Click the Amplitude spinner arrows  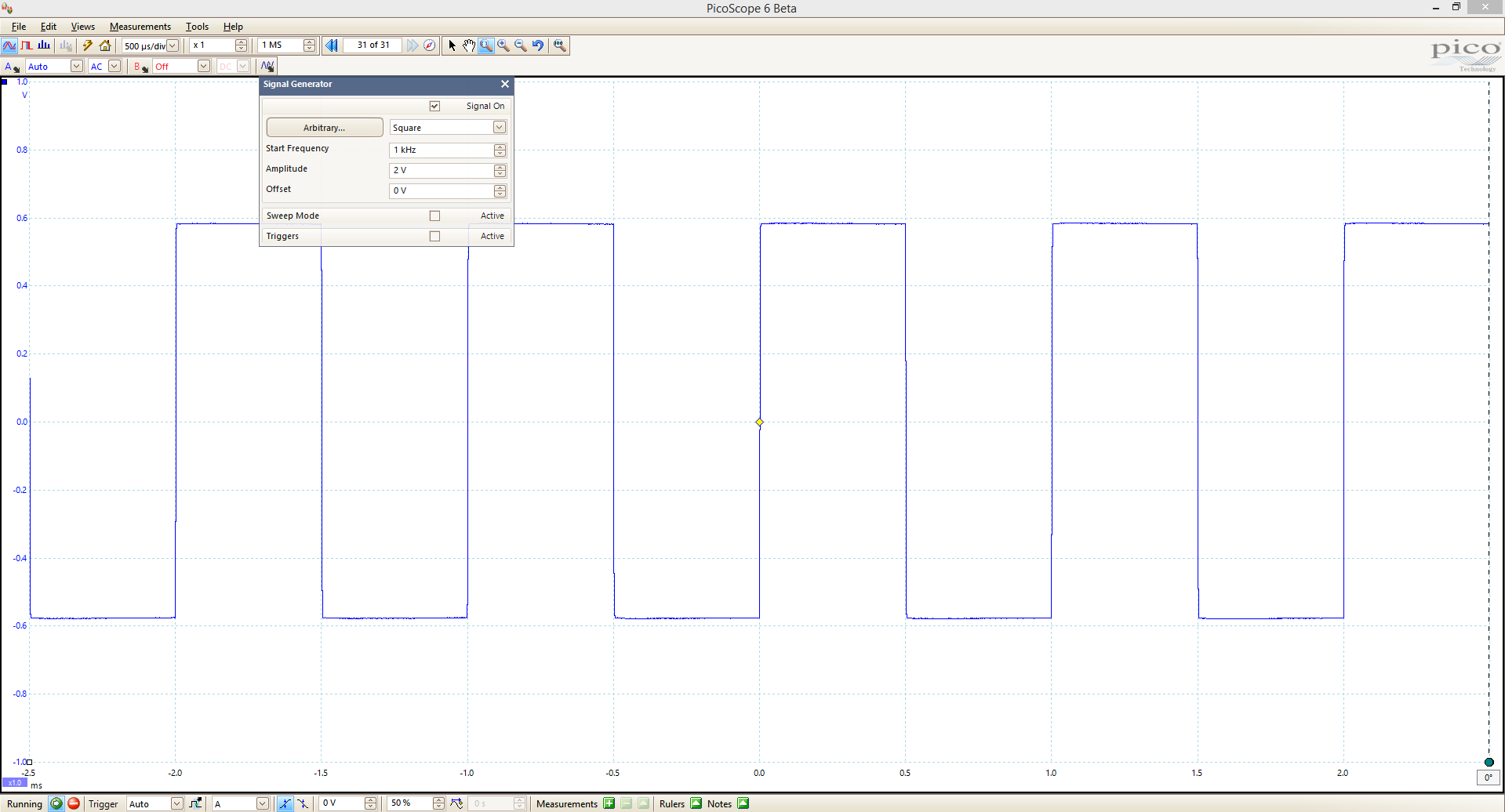[x=500, y=170]
